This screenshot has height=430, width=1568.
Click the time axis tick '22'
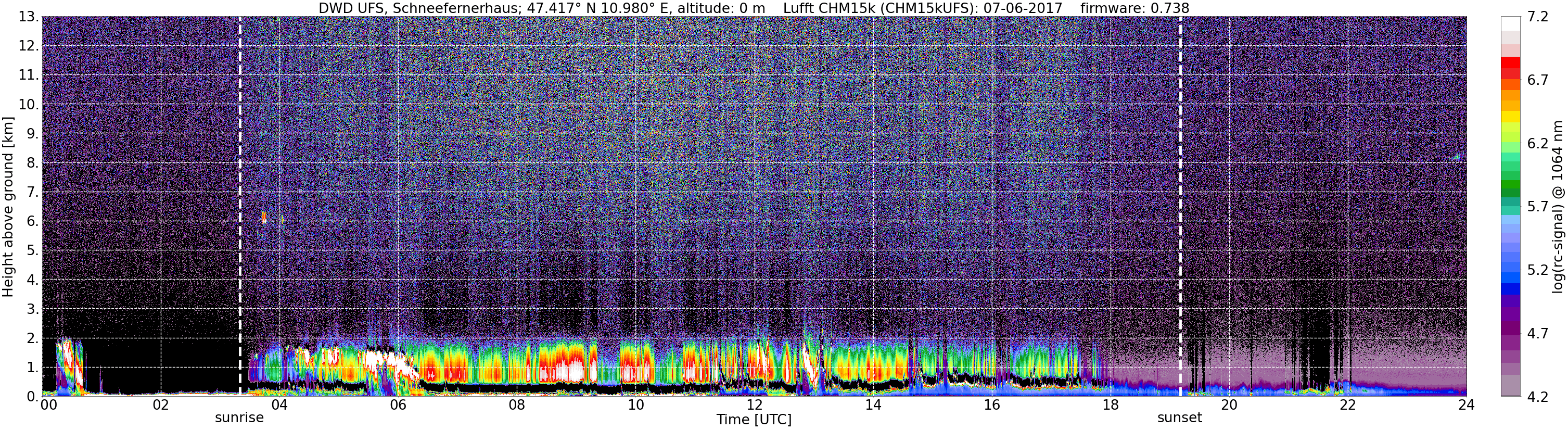click(1348, 406)
